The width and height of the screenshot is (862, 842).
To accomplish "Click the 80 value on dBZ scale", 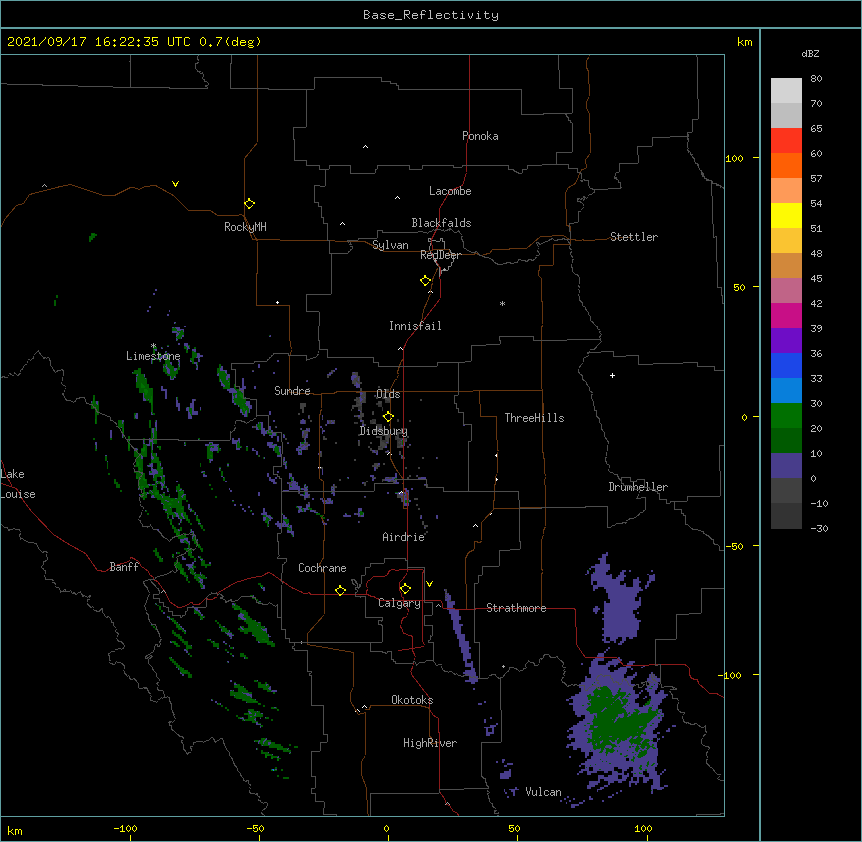I will click(x=816, y=79).
